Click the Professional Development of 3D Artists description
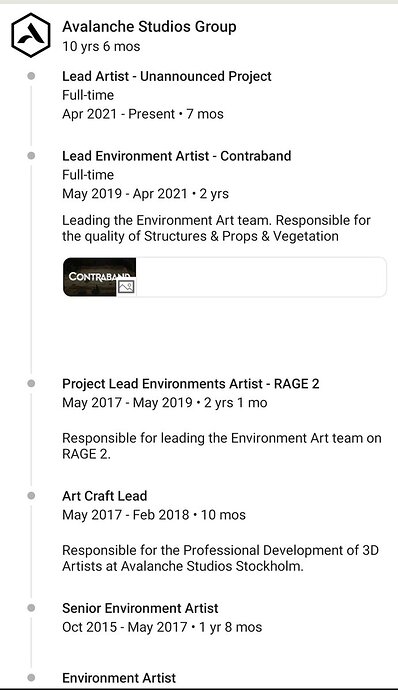398x690 pixels. coord(220,558)
